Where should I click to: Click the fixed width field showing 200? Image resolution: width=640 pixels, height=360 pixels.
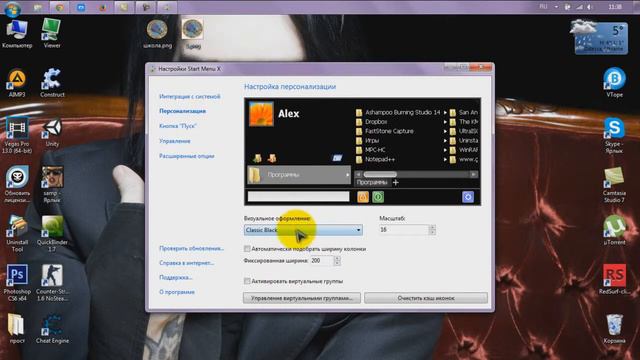click(x=322, y=260)
